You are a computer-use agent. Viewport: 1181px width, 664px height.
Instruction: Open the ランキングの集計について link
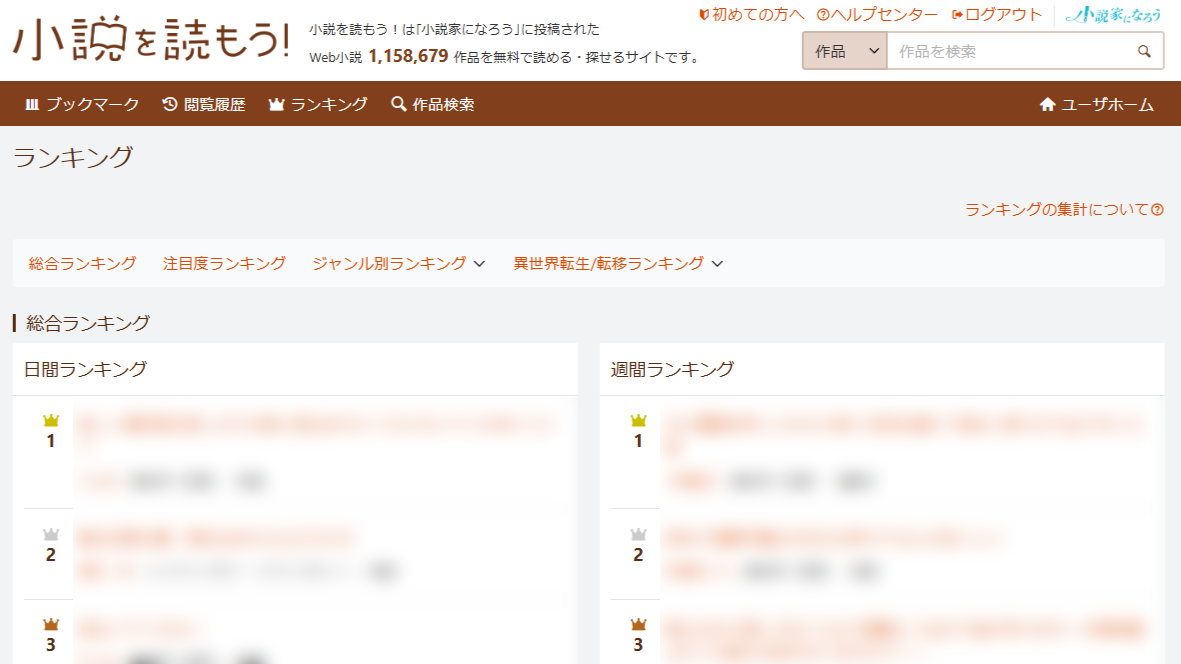[x=1055, y=210]
